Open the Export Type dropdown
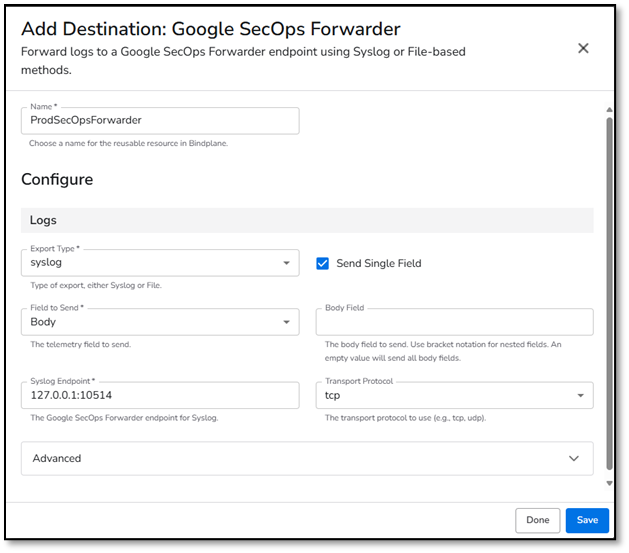 (160, 263)
